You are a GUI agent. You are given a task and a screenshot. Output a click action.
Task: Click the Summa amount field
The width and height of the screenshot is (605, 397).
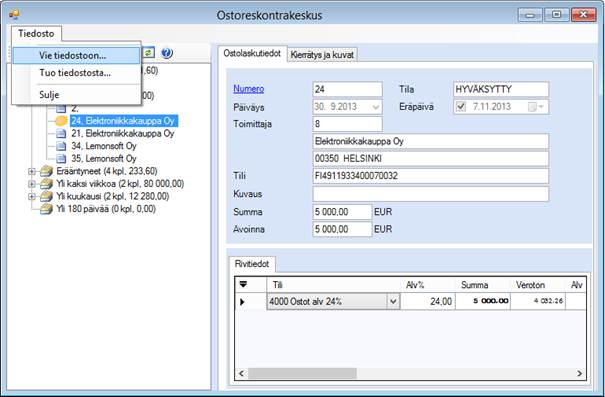pyautogui.click(x=342, y=212)
